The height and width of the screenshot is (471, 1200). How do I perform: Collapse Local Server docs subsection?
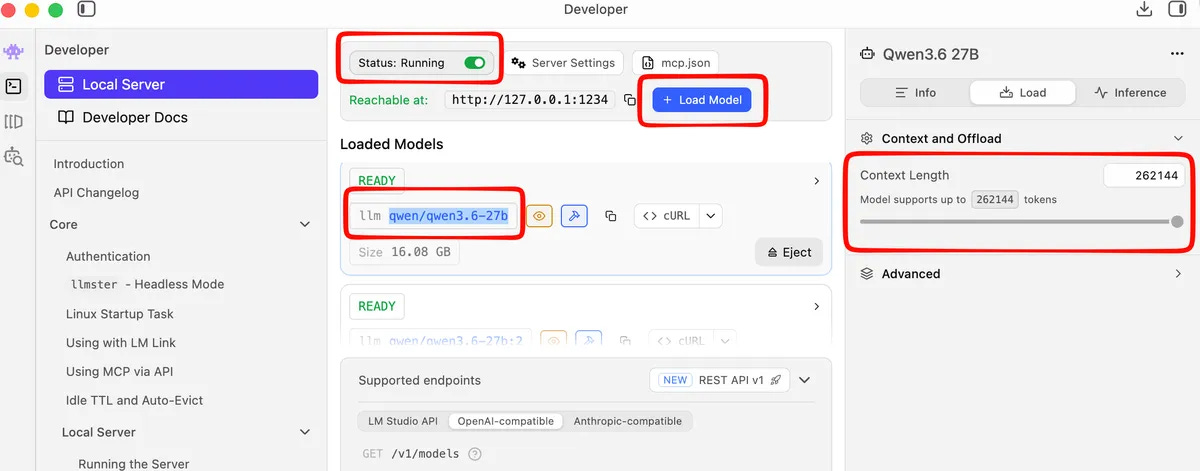tap(305, 432)
